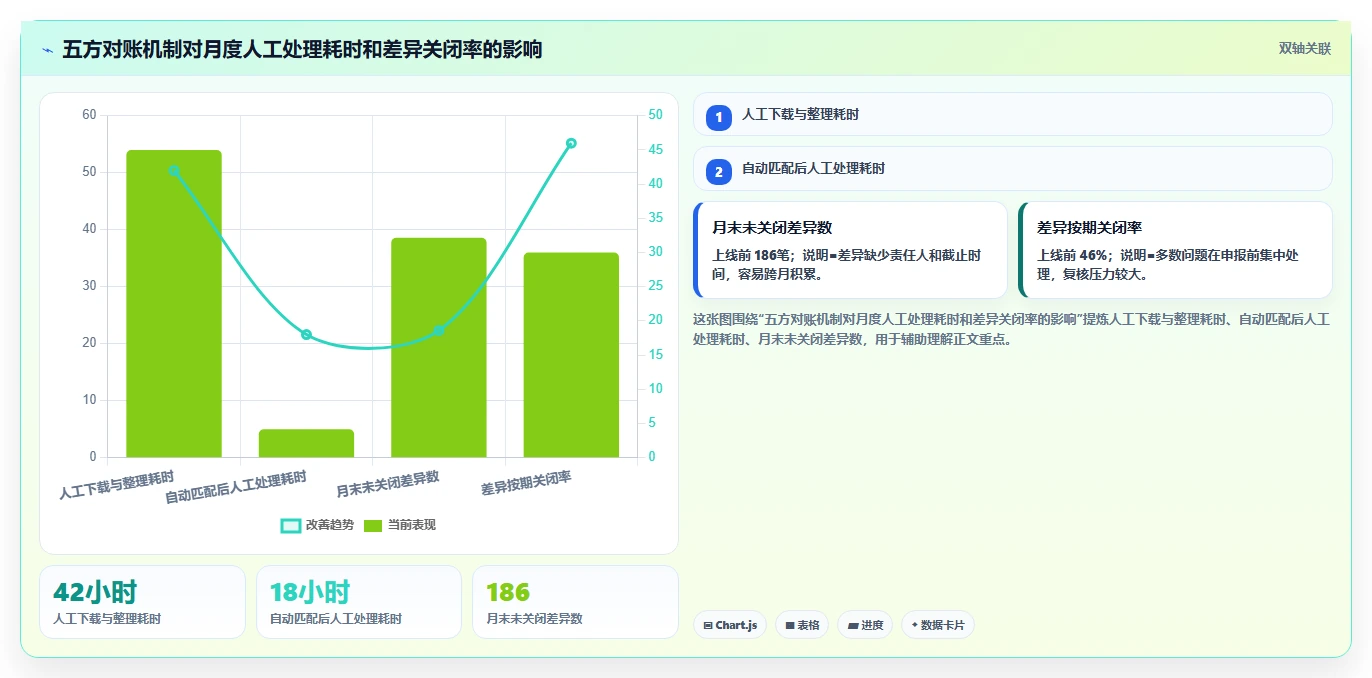Click the 表格 tag
This screenshot has height=678, width=1372.
point(802,625)
